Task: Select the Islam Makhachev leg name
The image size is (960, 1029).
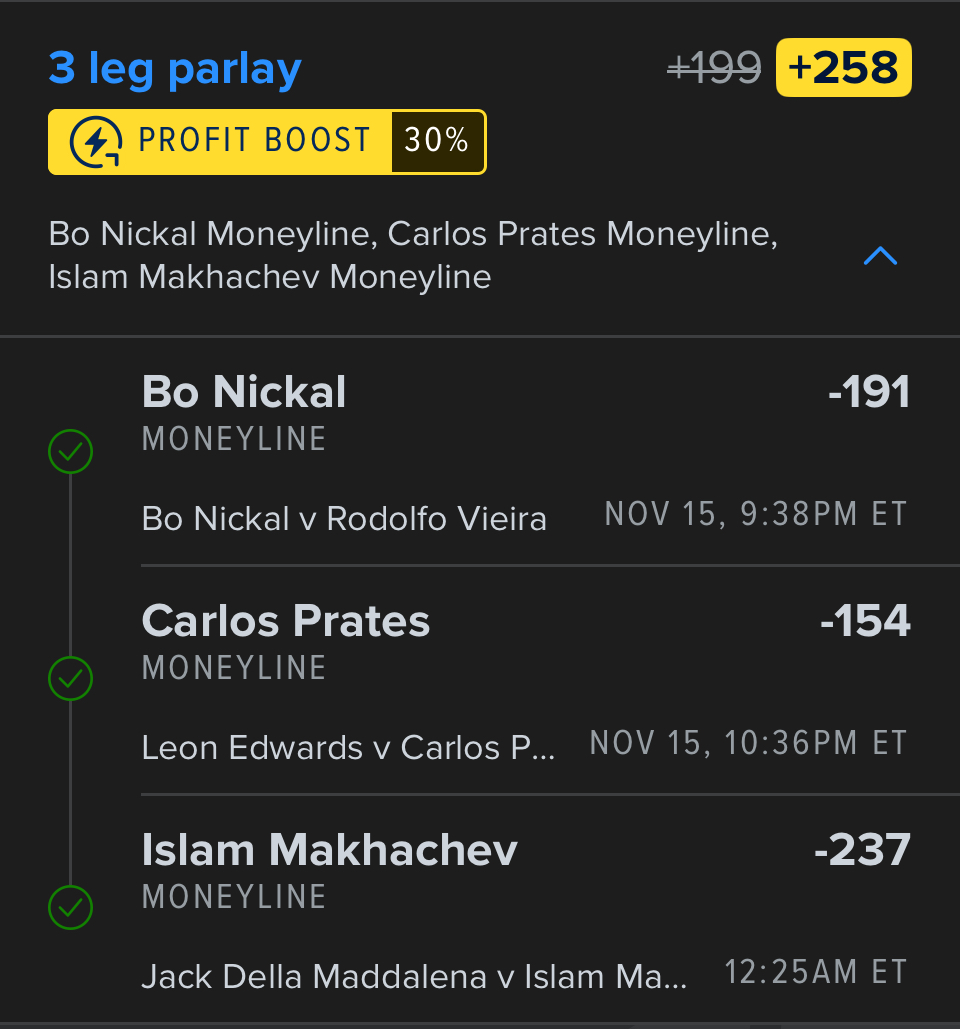Action: (x=330, y=850)
